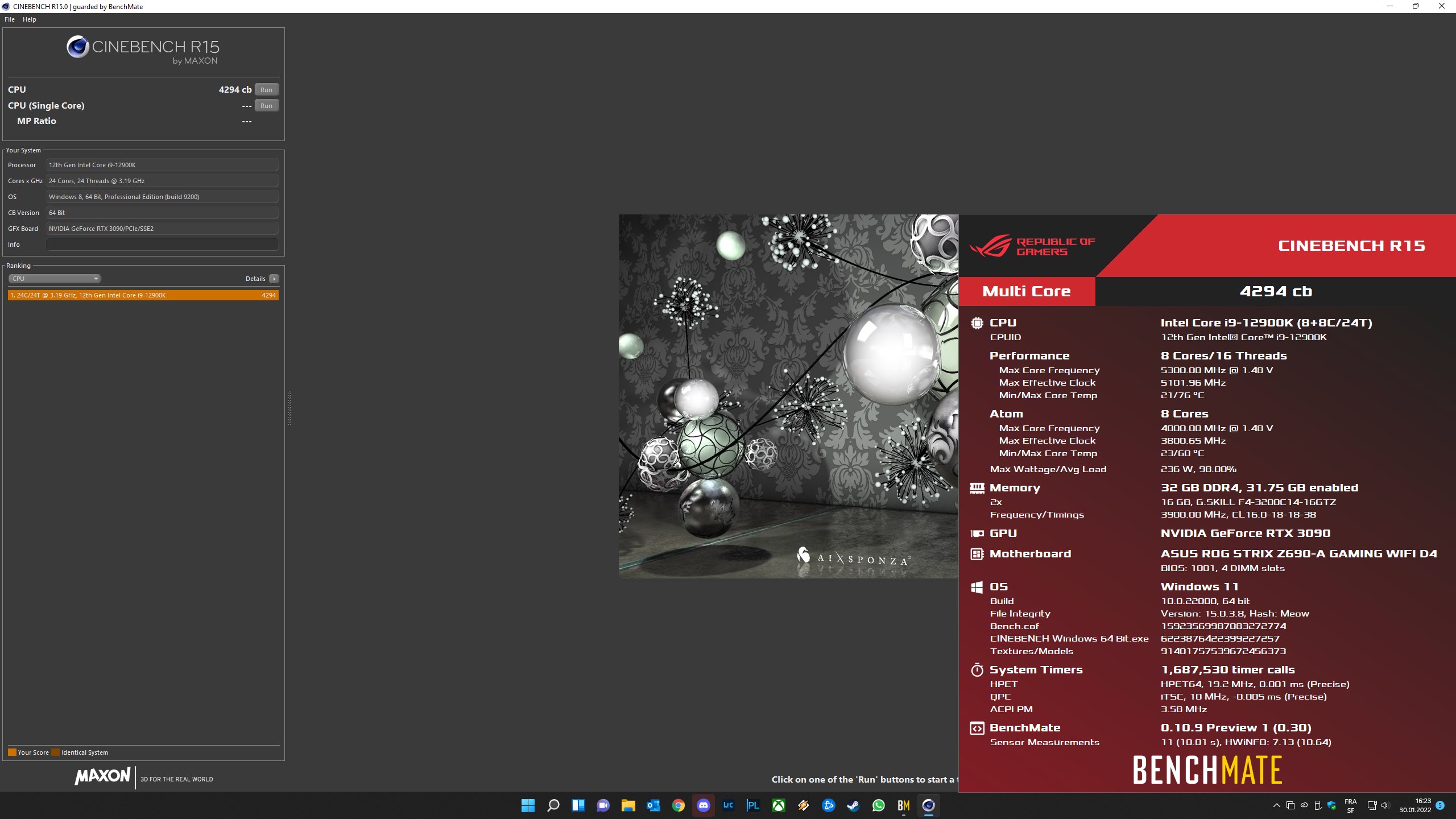This screenshot has height=819, width=1456.
Task: Click the Info input field
Action: 162,245
